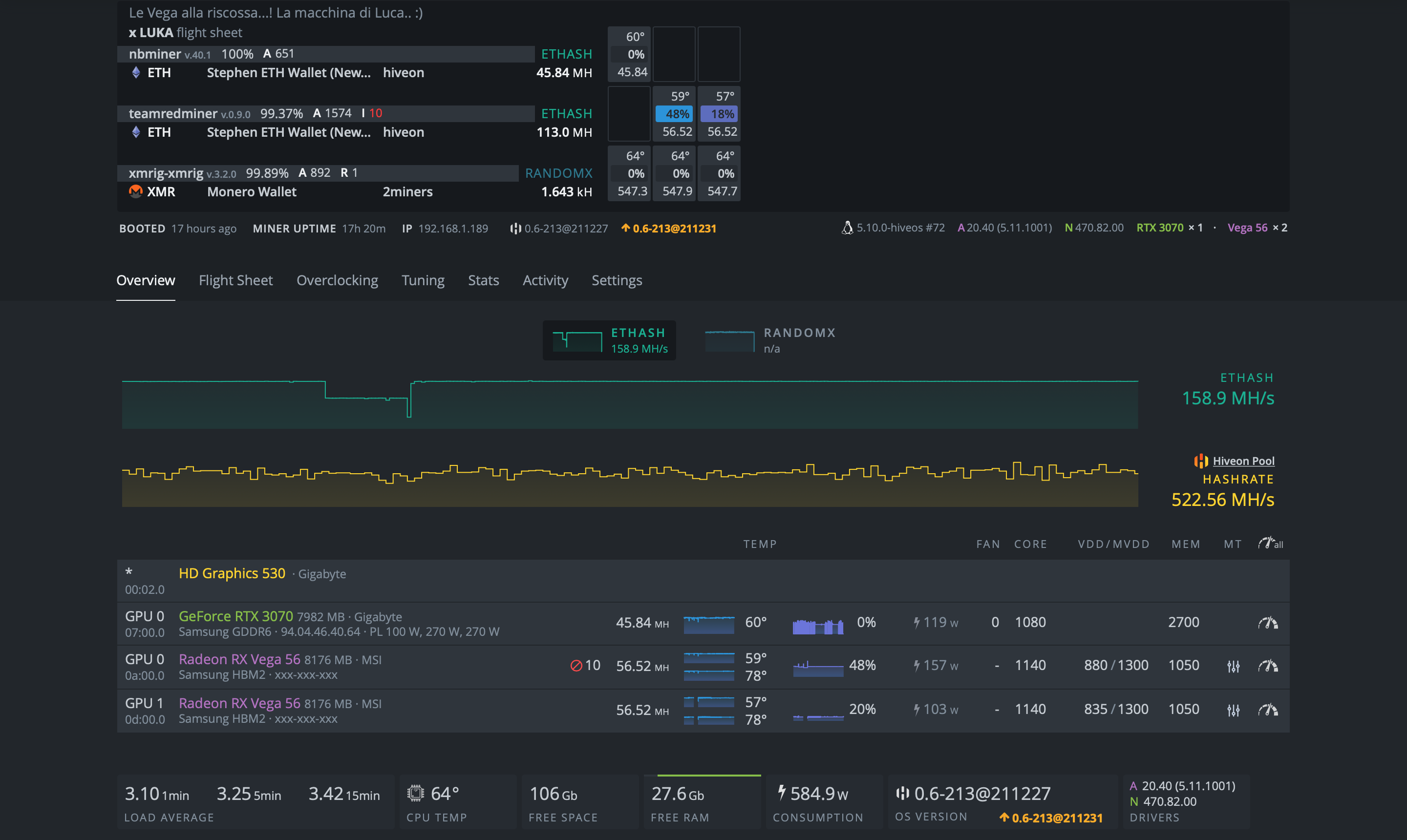Click upgrade version 0.6-213@211231 in status line

point(674,228)
